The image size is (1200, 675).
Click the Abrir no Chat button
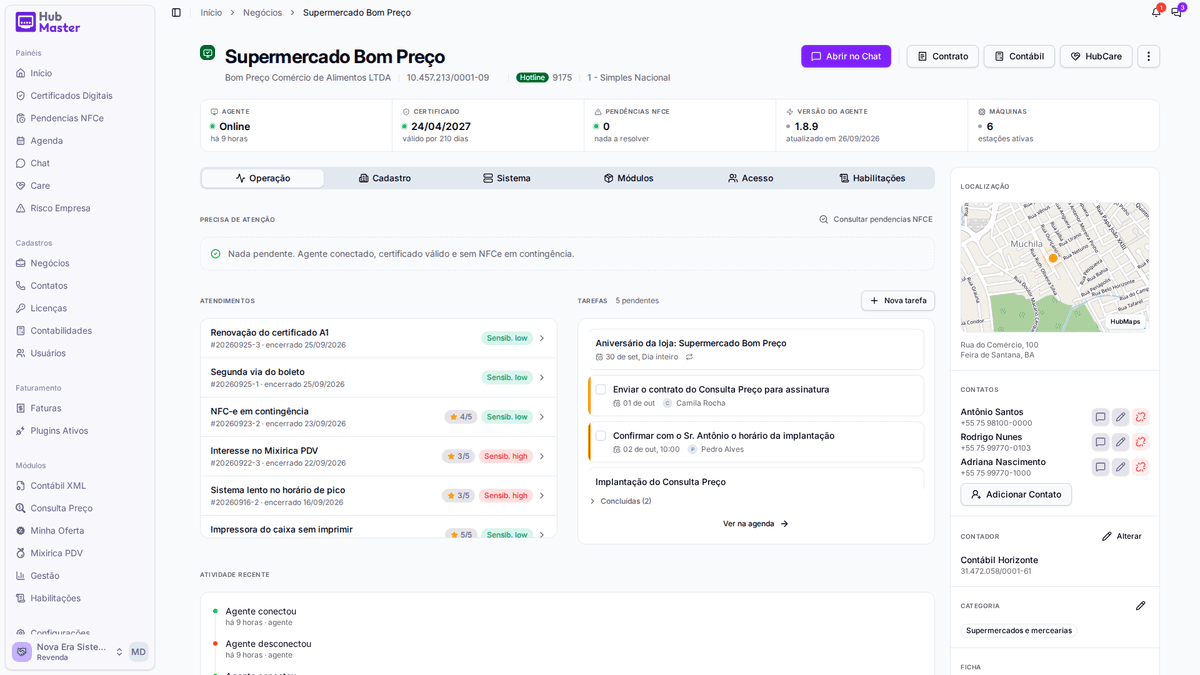pyautogui.click(x=846, y=57)
